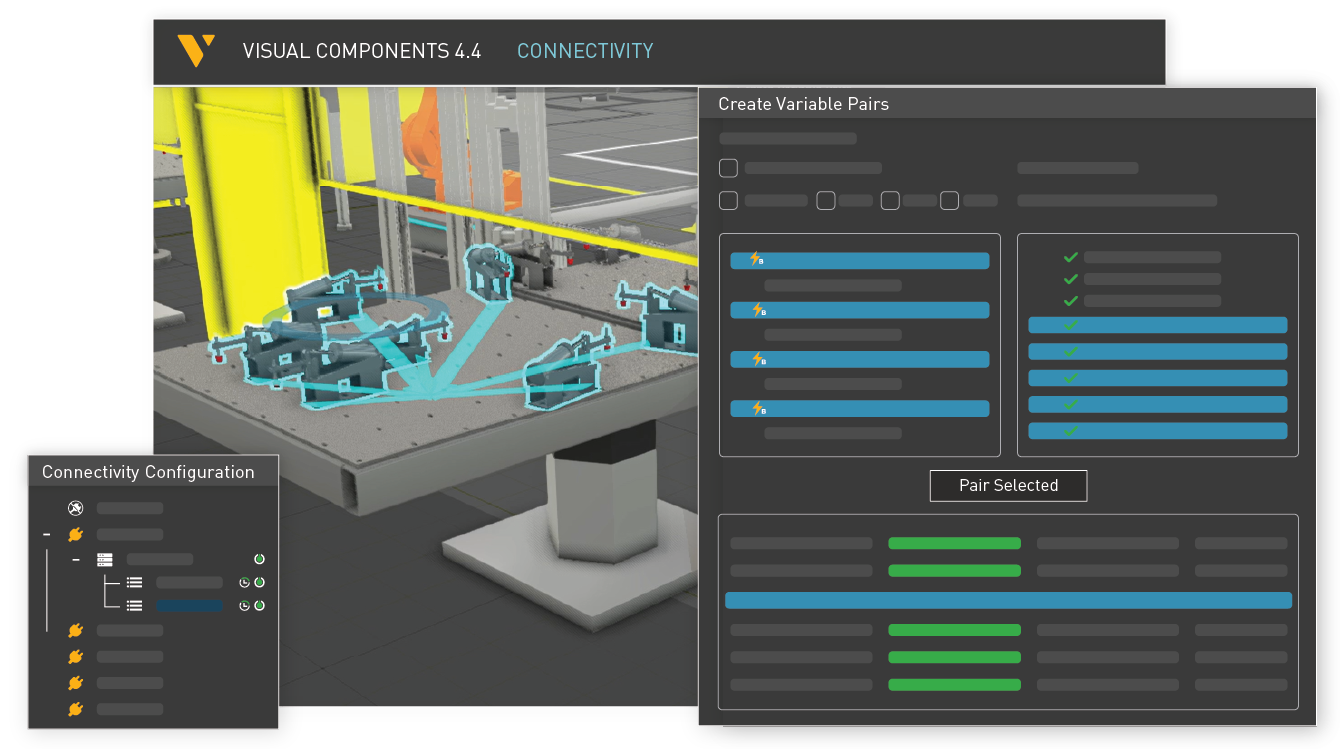1340x749 pixels.
Task: Click the clock icon on the first server child row
Action: click(243, 582)
